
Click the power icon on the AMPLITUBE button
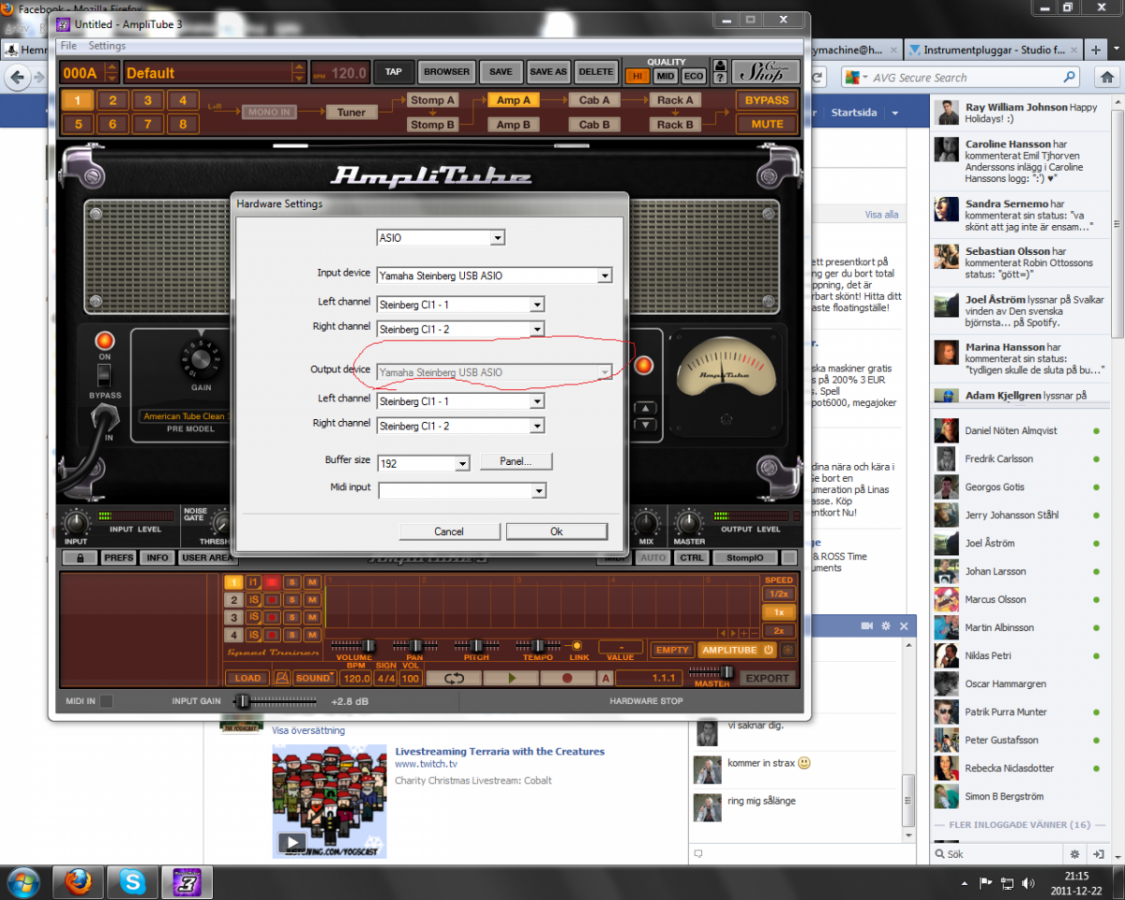(768, 650)
